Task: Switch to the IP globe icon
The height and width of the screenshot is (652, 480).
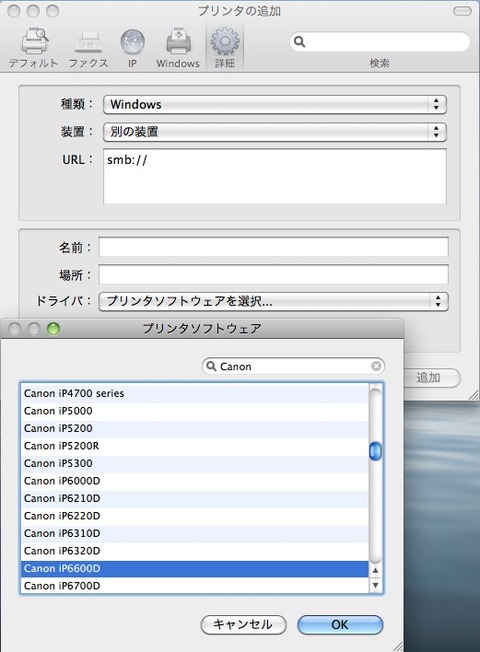Action: click(132, 48)
